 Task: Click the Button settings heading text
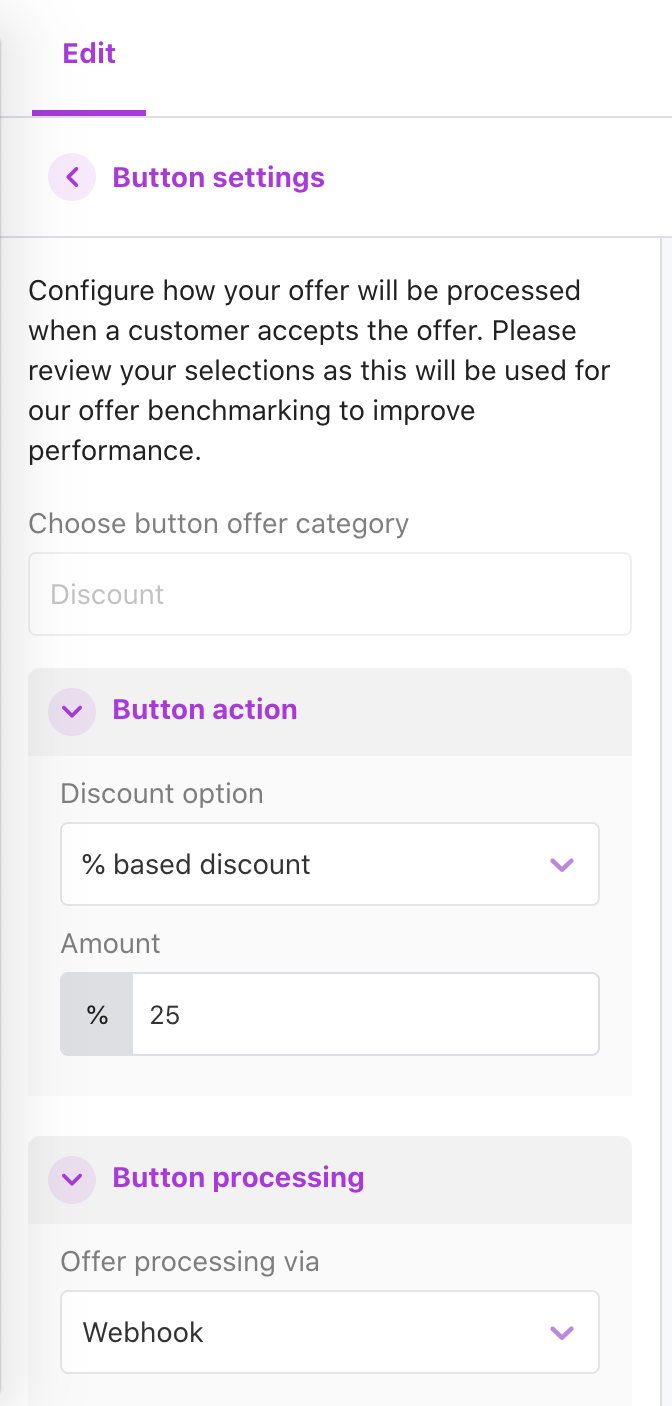coord(218,178)
